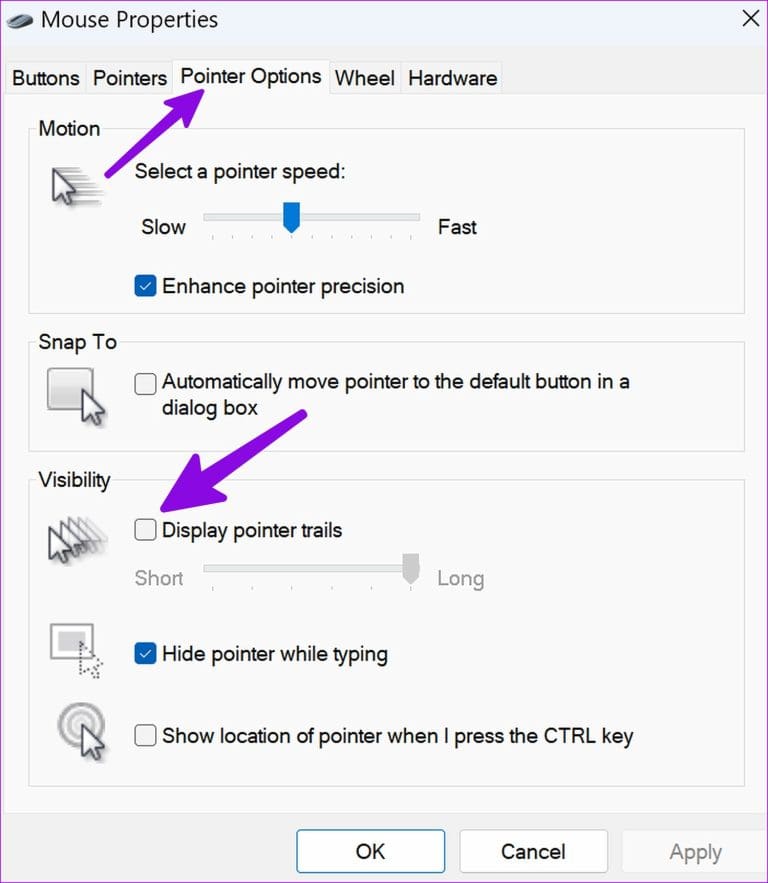768x883 pixels.
Task: Open the Hardware tab
Action: (x=451, y=77)
